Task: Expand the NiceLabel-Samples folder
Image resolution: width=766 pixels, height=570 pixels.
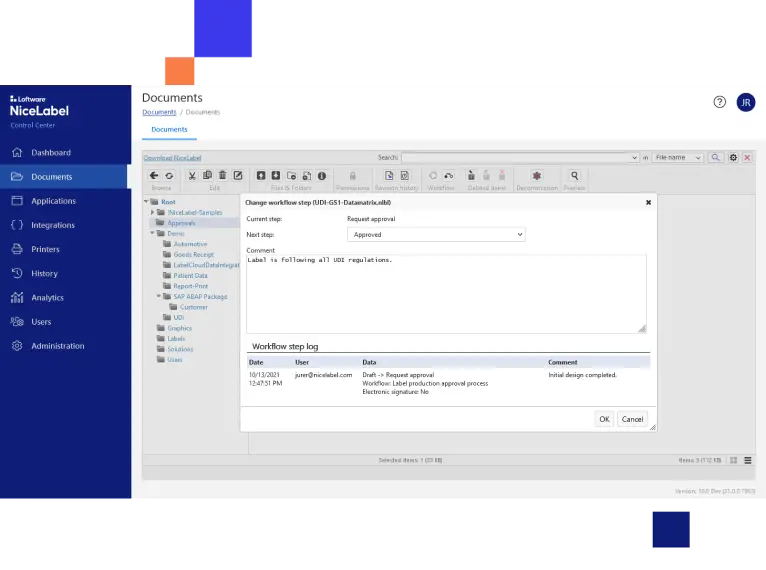Action: coord(152,212)
